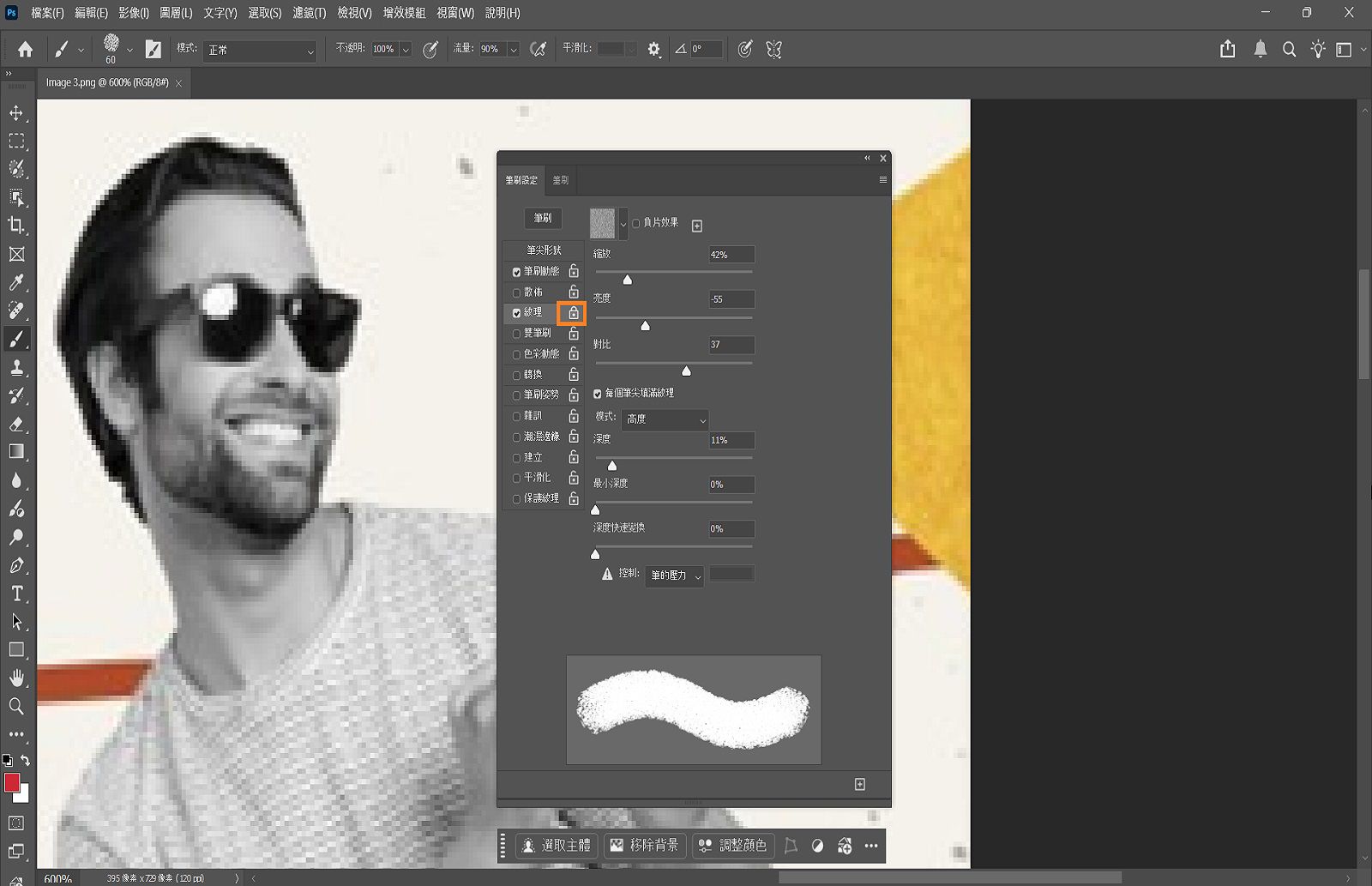This screenshot has width=1372, height=886.
Task: Click the 選取主體 button
Action: (557, 846)
